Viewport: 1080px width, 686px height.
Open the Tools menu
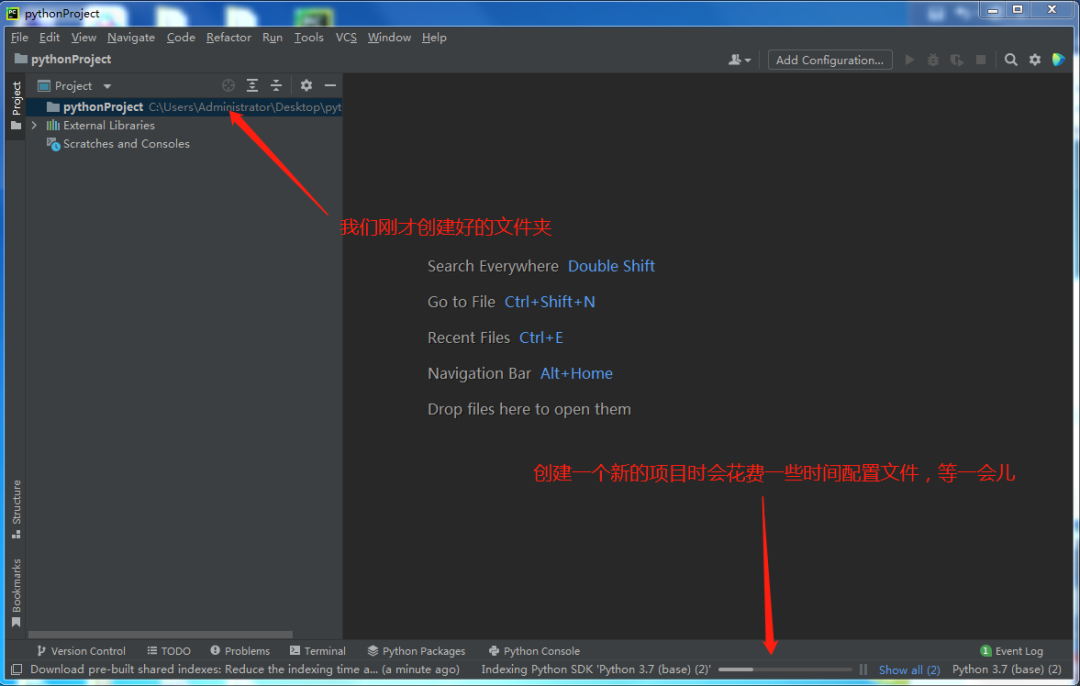coord(309,37)
